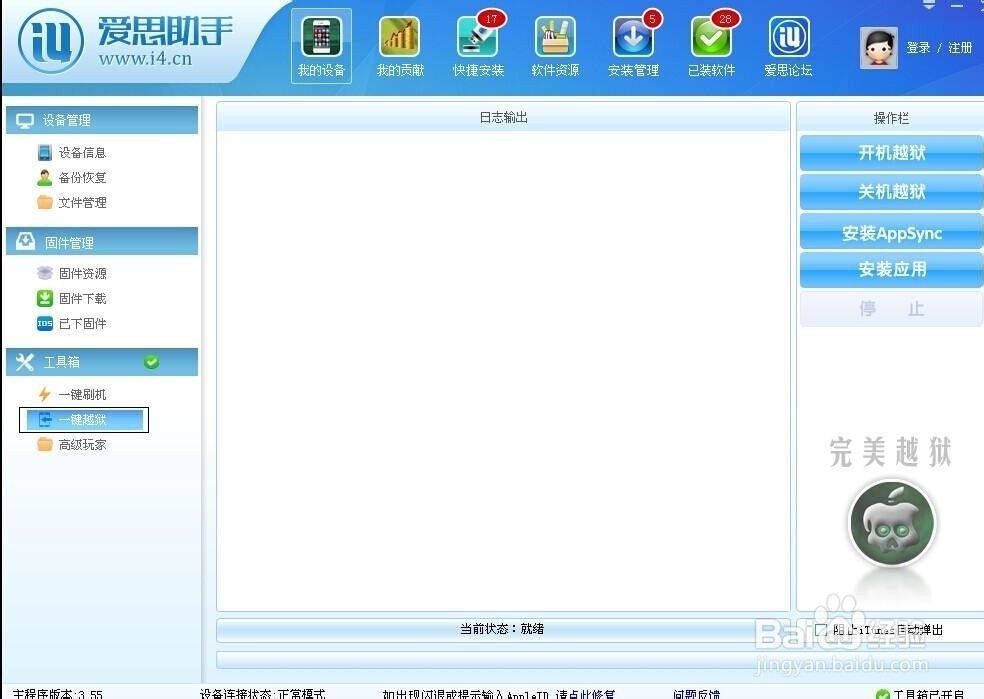Click the 关机越狱 button
The height and width of the screenshot is (699, 984).
point(891,191)
